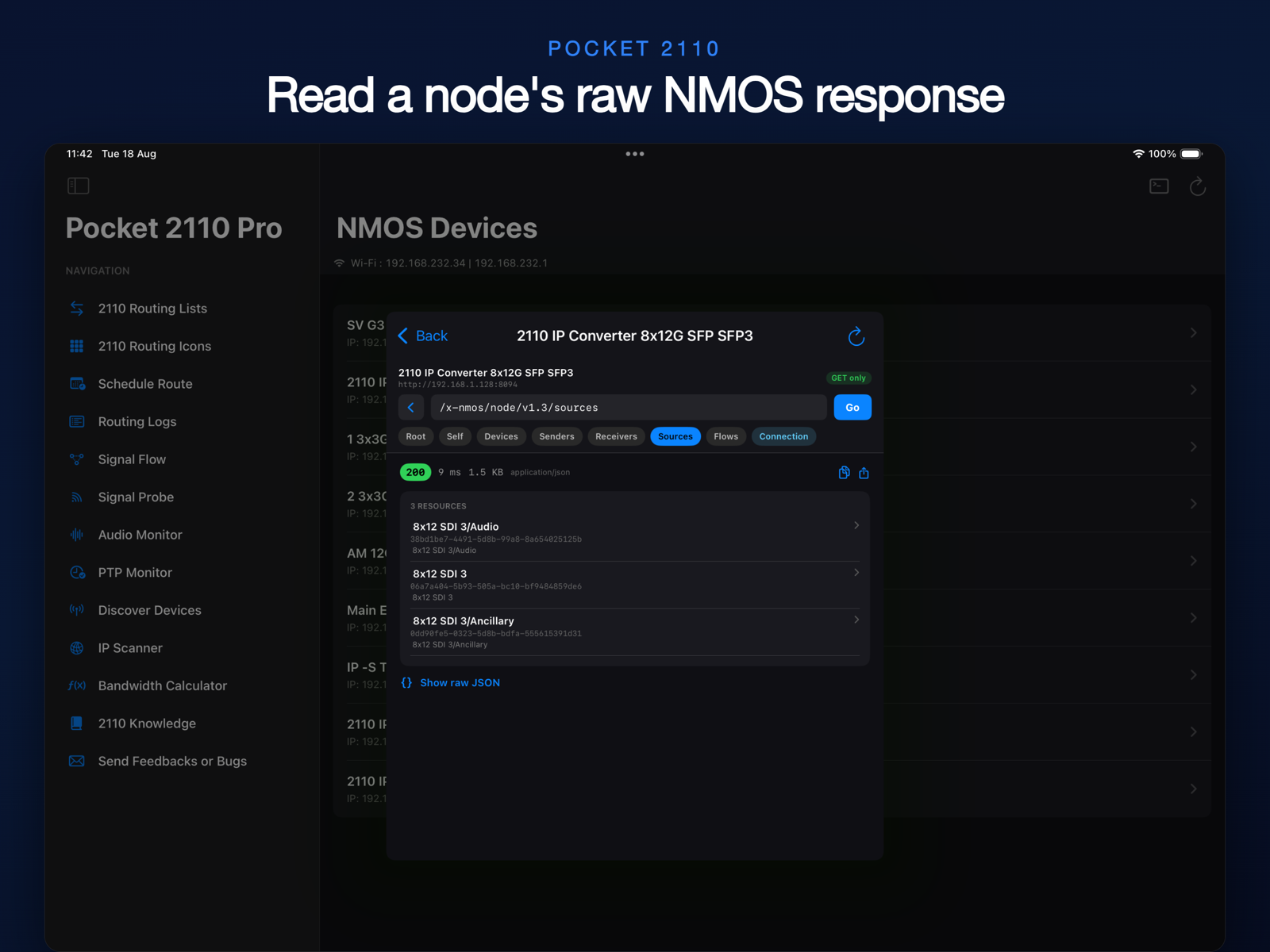Toggle the sidebar panel icon
The width and height of the screenshot is (1270, 952).
click(78, 186)
